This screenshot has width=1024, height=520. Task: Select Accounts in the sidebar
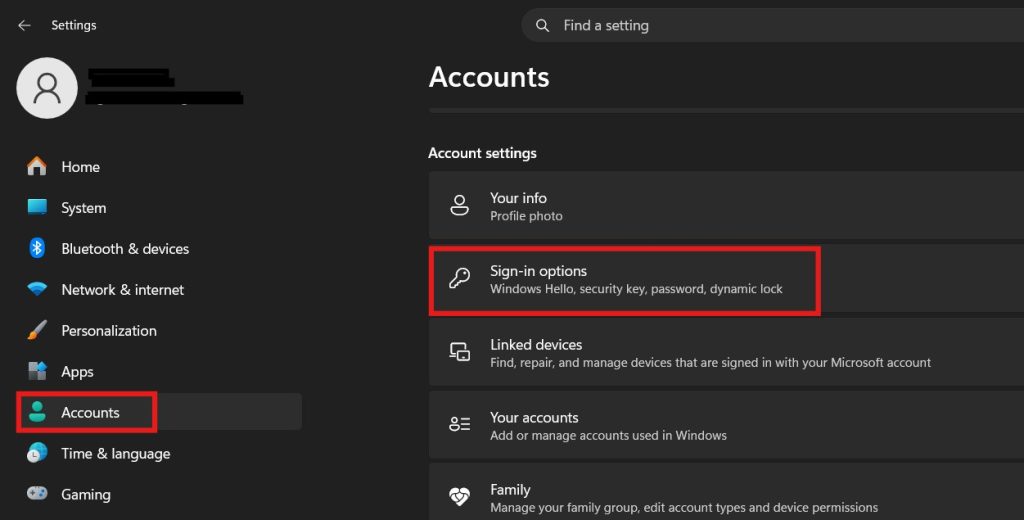click(159, 412)
